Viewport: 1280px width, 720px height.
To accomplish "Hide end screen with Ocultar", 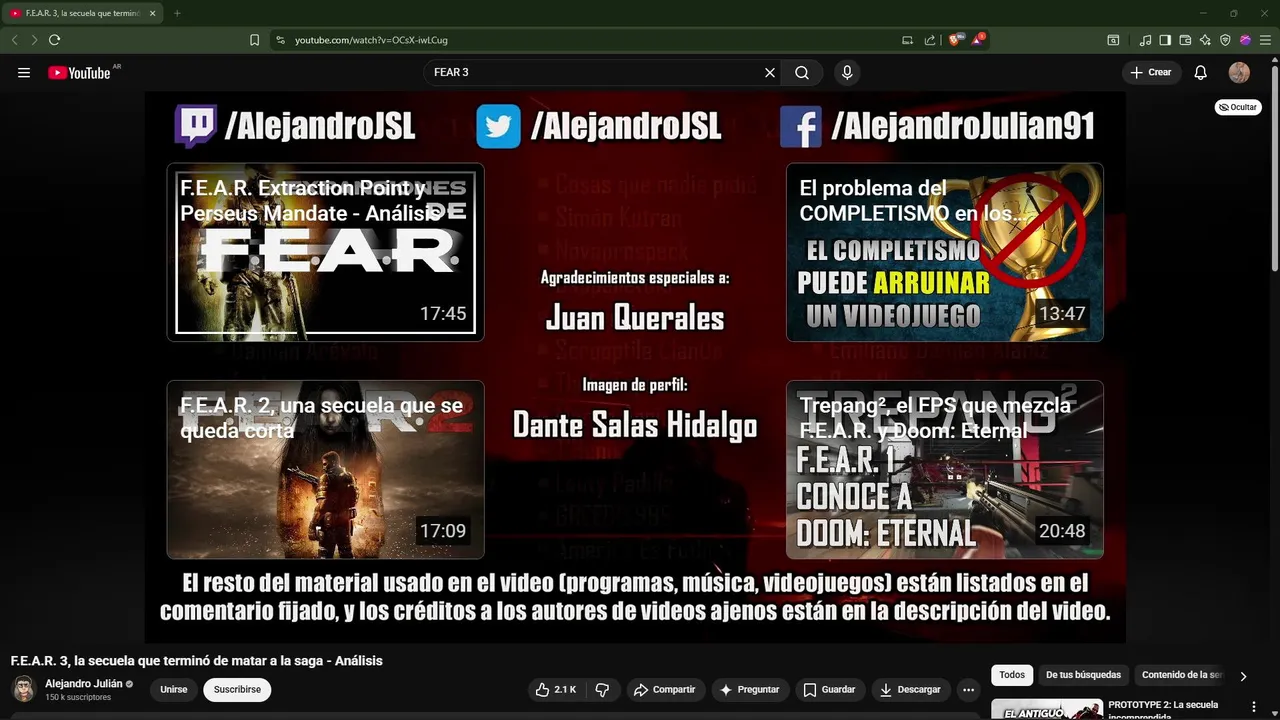I will tap(1238, 107).
